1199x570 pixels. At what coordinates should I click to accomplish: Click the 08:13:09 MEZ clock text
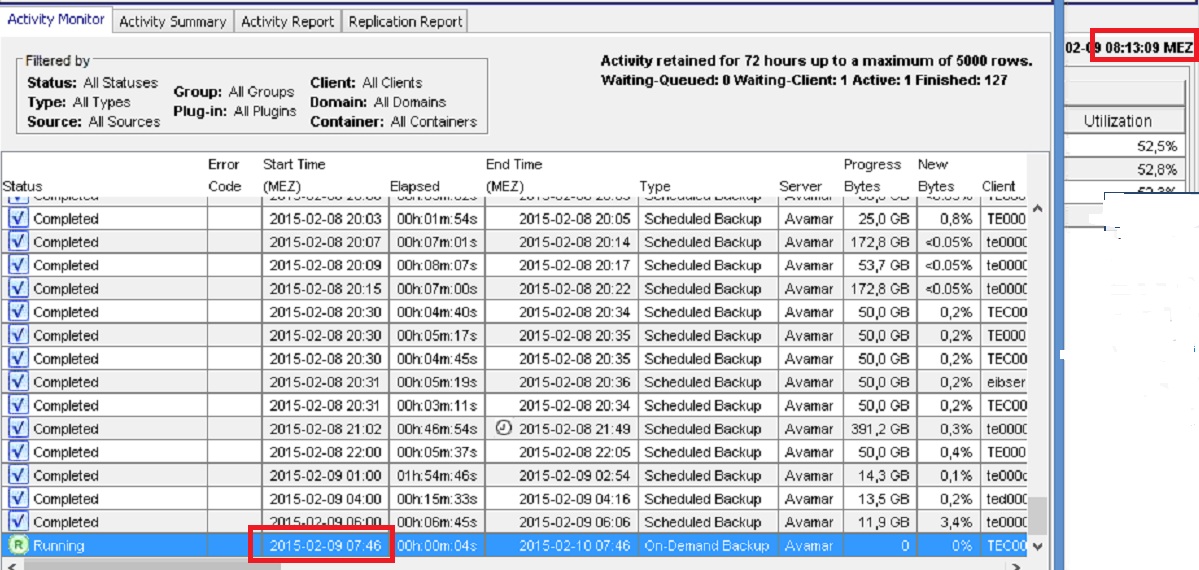coord(1149,47)
